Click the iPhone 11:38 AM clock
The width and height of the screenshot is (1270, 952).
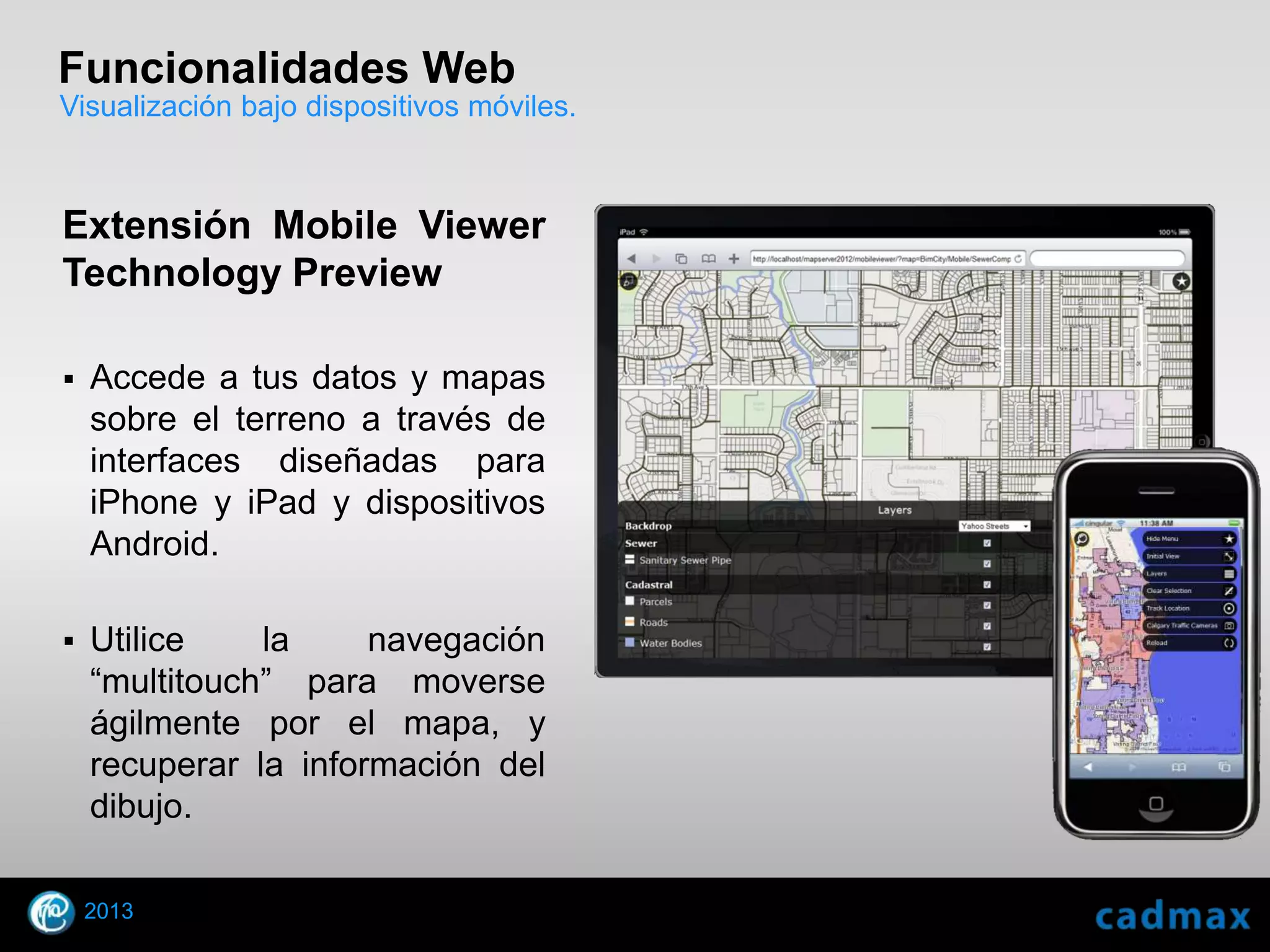point(1157,523)
